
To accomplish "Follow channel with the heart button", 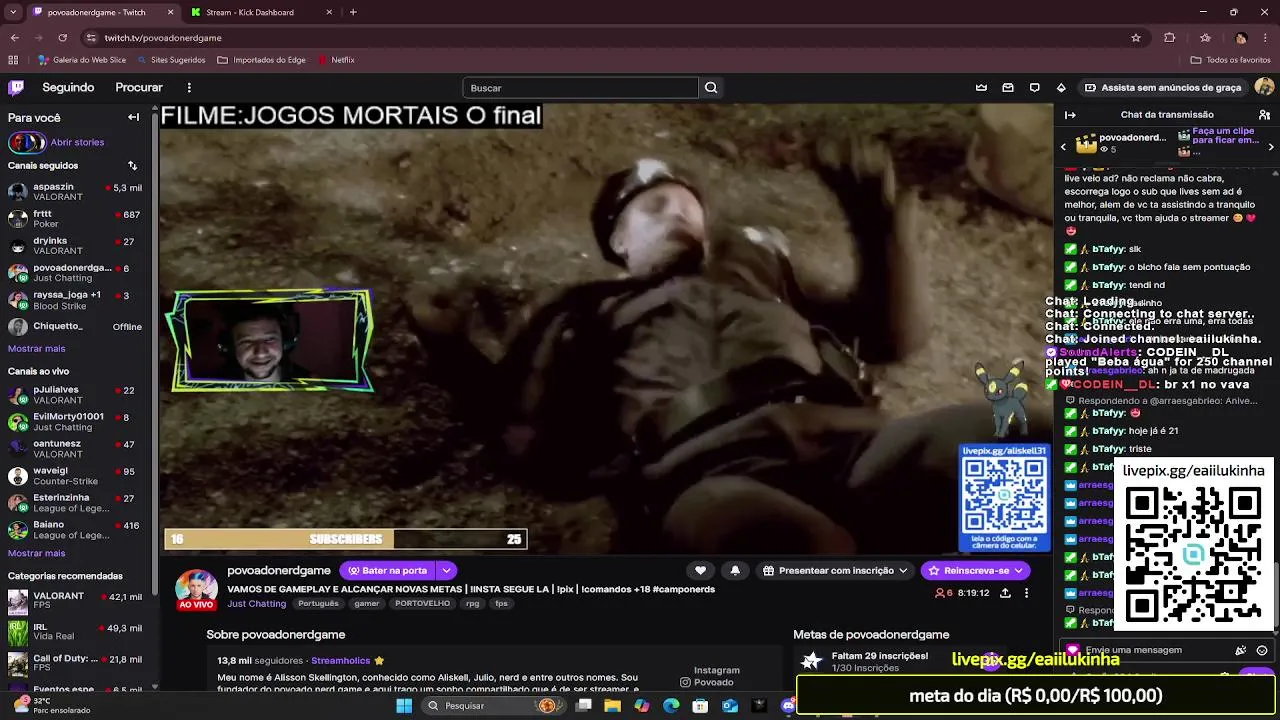I will click(700, 570).
